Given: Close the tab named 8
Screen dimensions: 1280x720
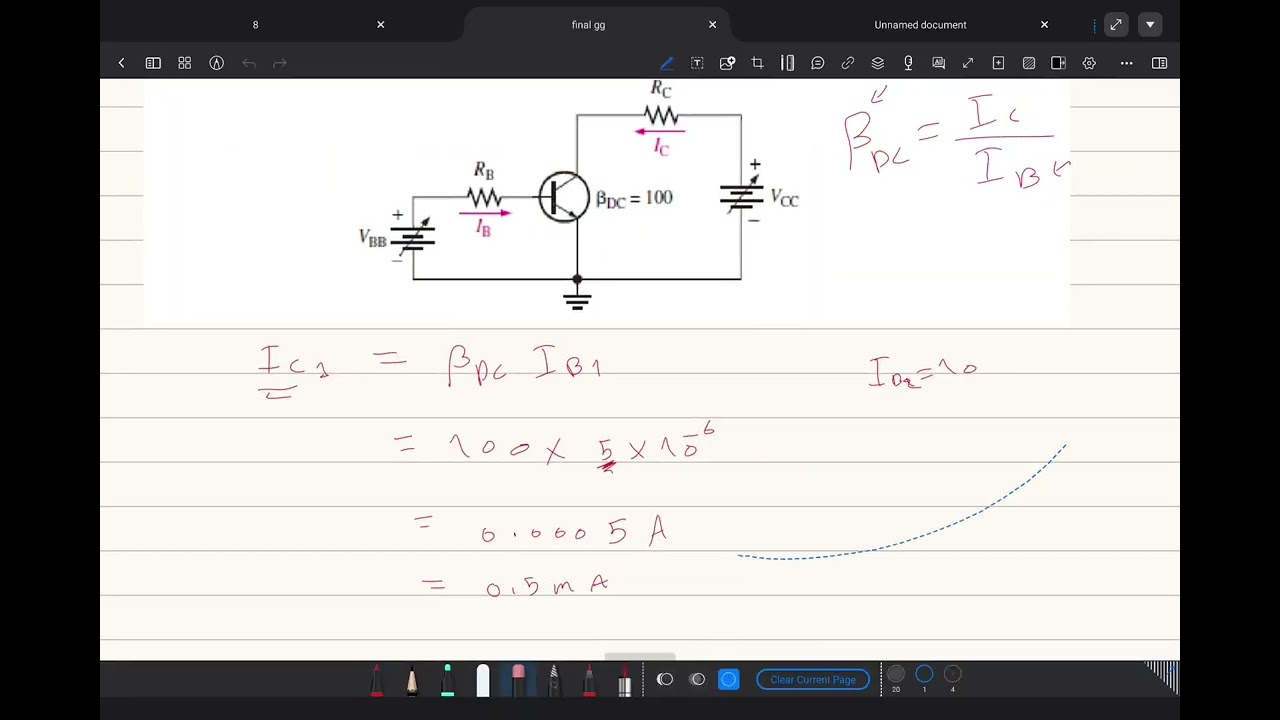Looking at the screenshot, I should pos(380,24).
